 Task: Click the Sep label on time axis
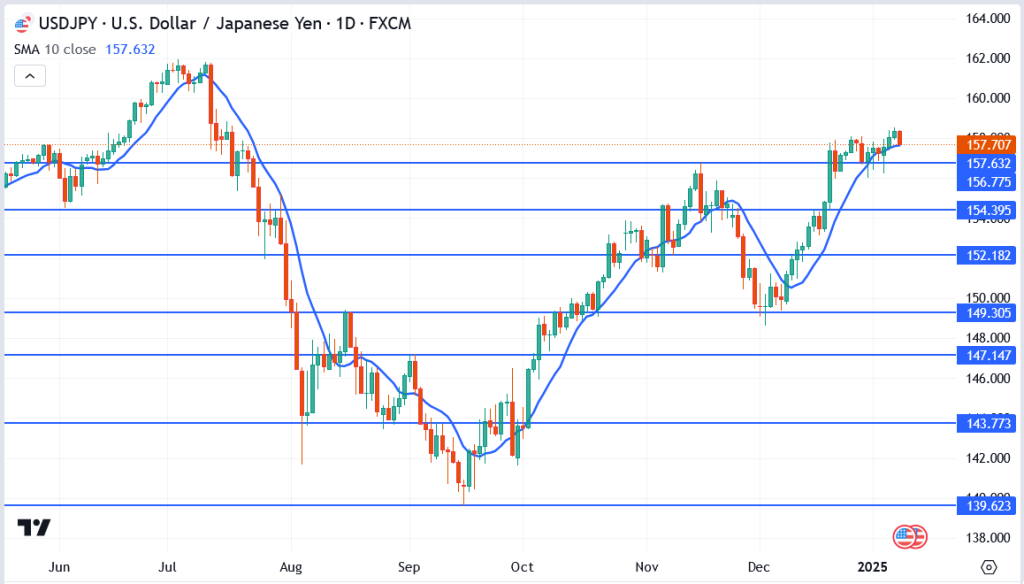(407, 567)
